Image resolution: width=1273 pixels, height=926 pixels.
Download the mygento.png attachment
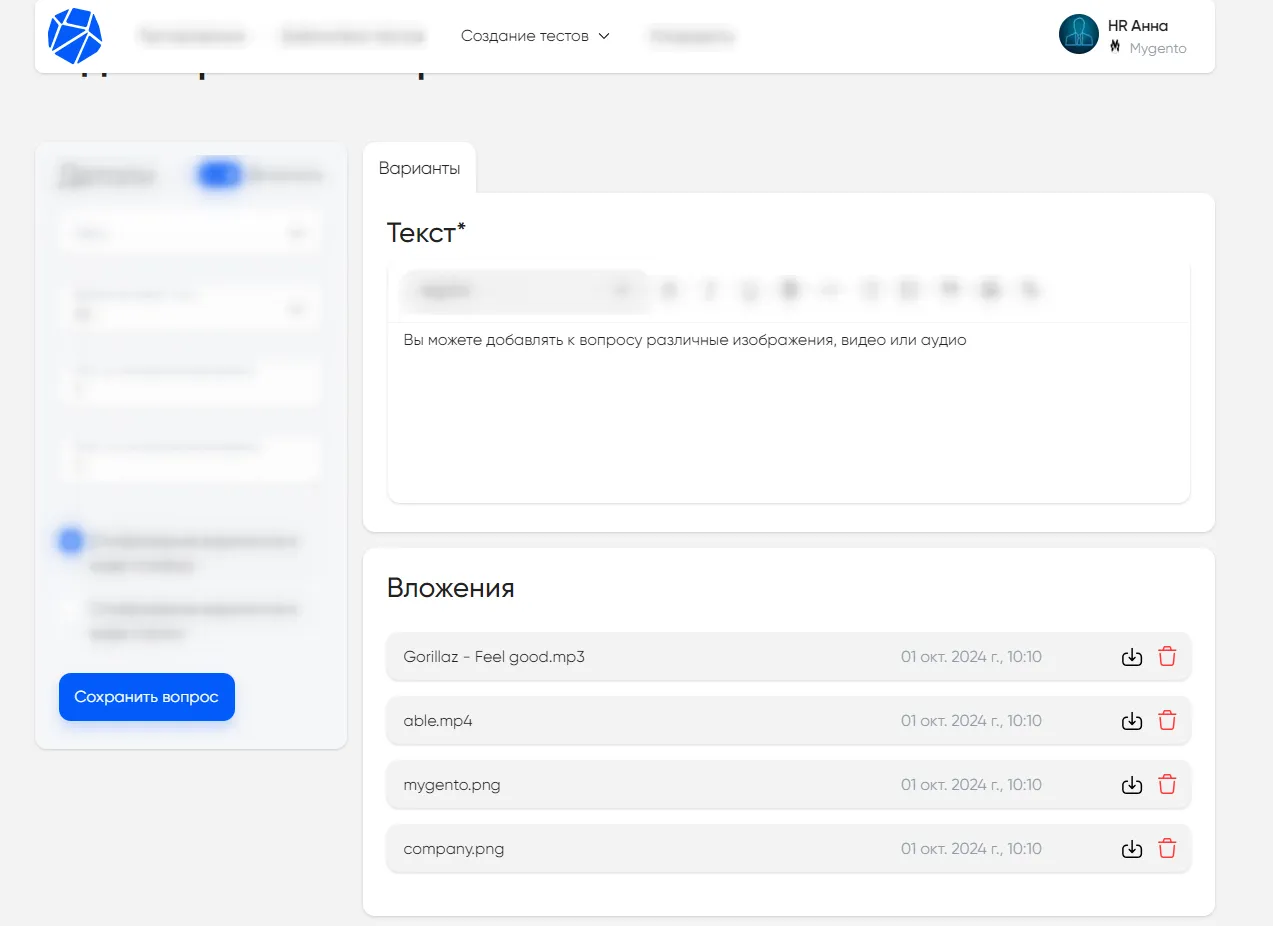click(1131, 785)
